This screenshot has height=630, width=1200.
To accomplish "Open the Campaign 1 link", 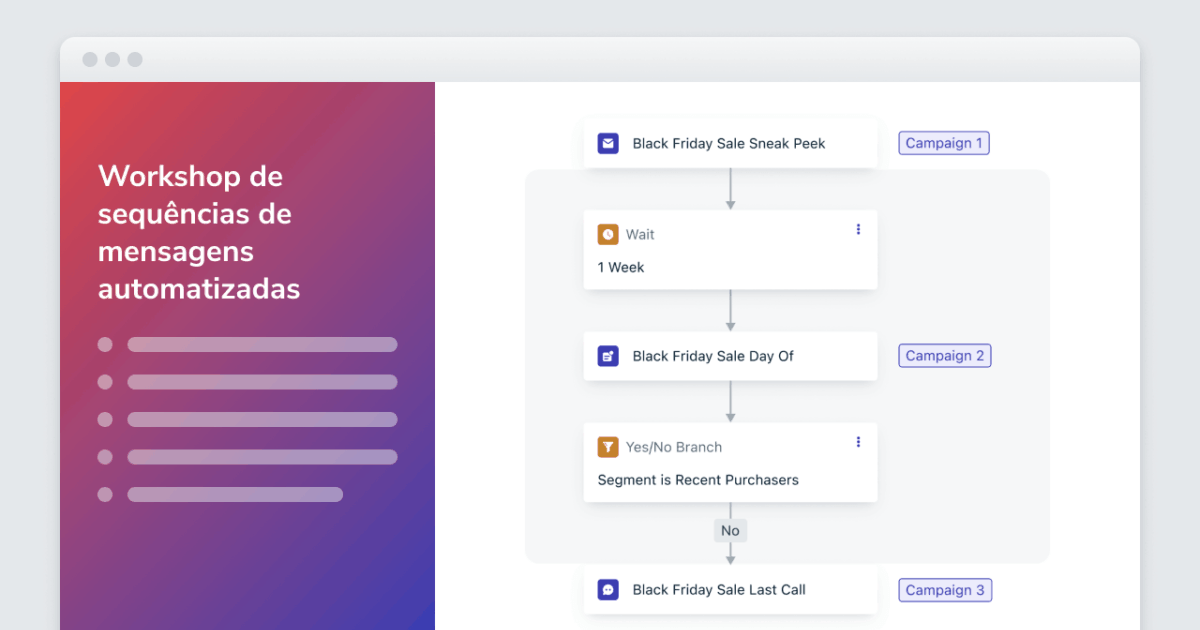I will 943,143.
